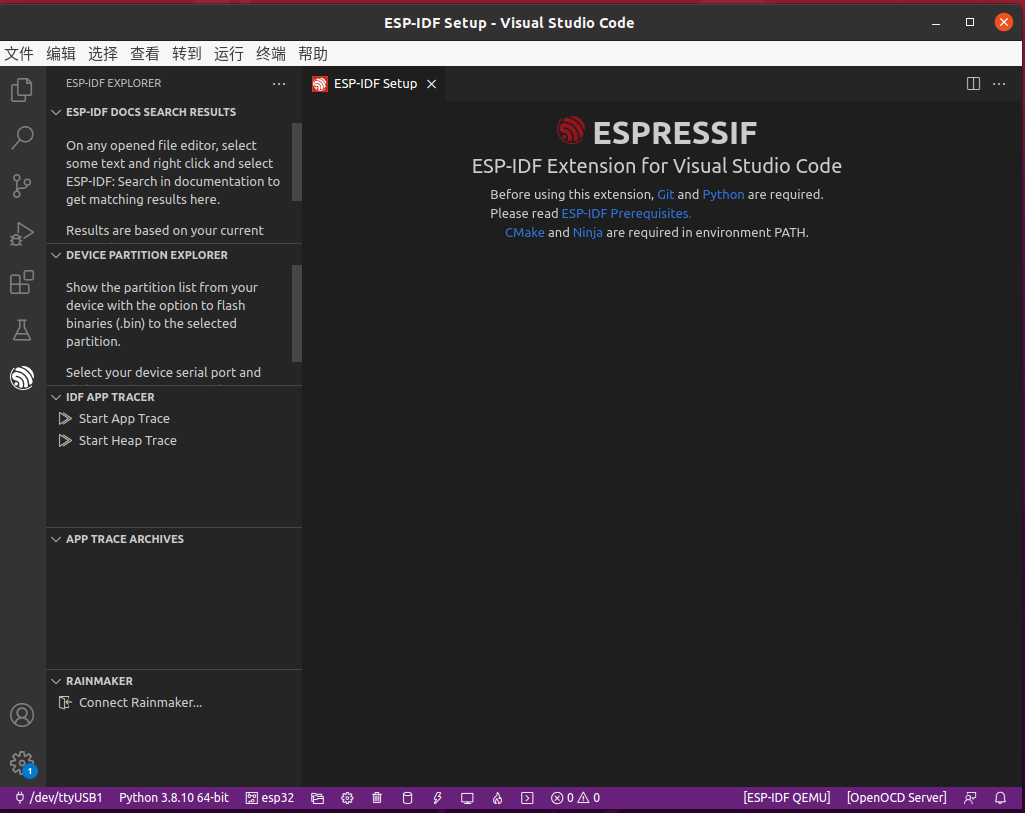
Task: Maximize the Visual Studio Code window
Action: point(970,22)
